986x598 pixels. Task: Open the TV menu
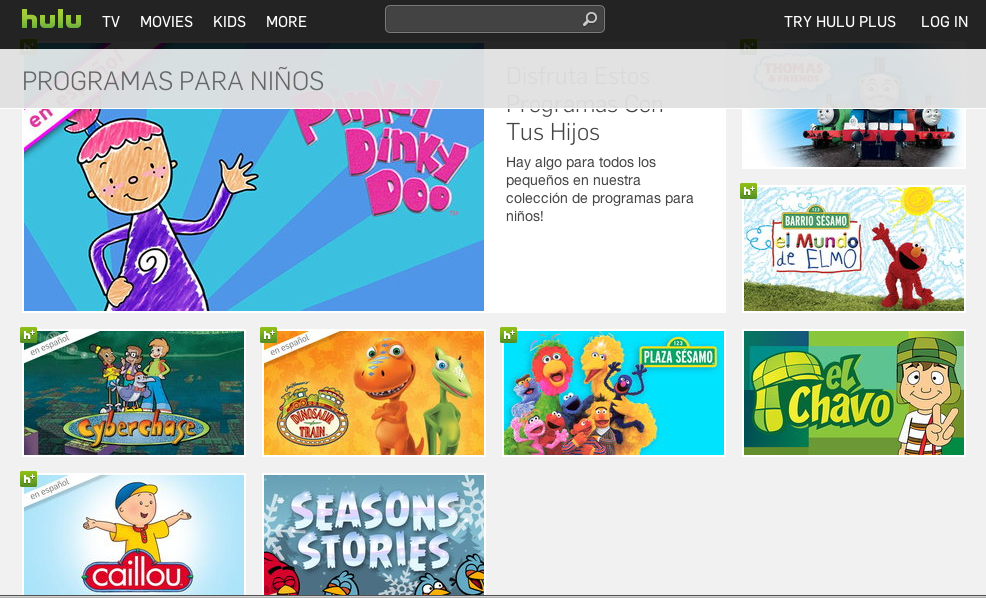pos(111,21)
